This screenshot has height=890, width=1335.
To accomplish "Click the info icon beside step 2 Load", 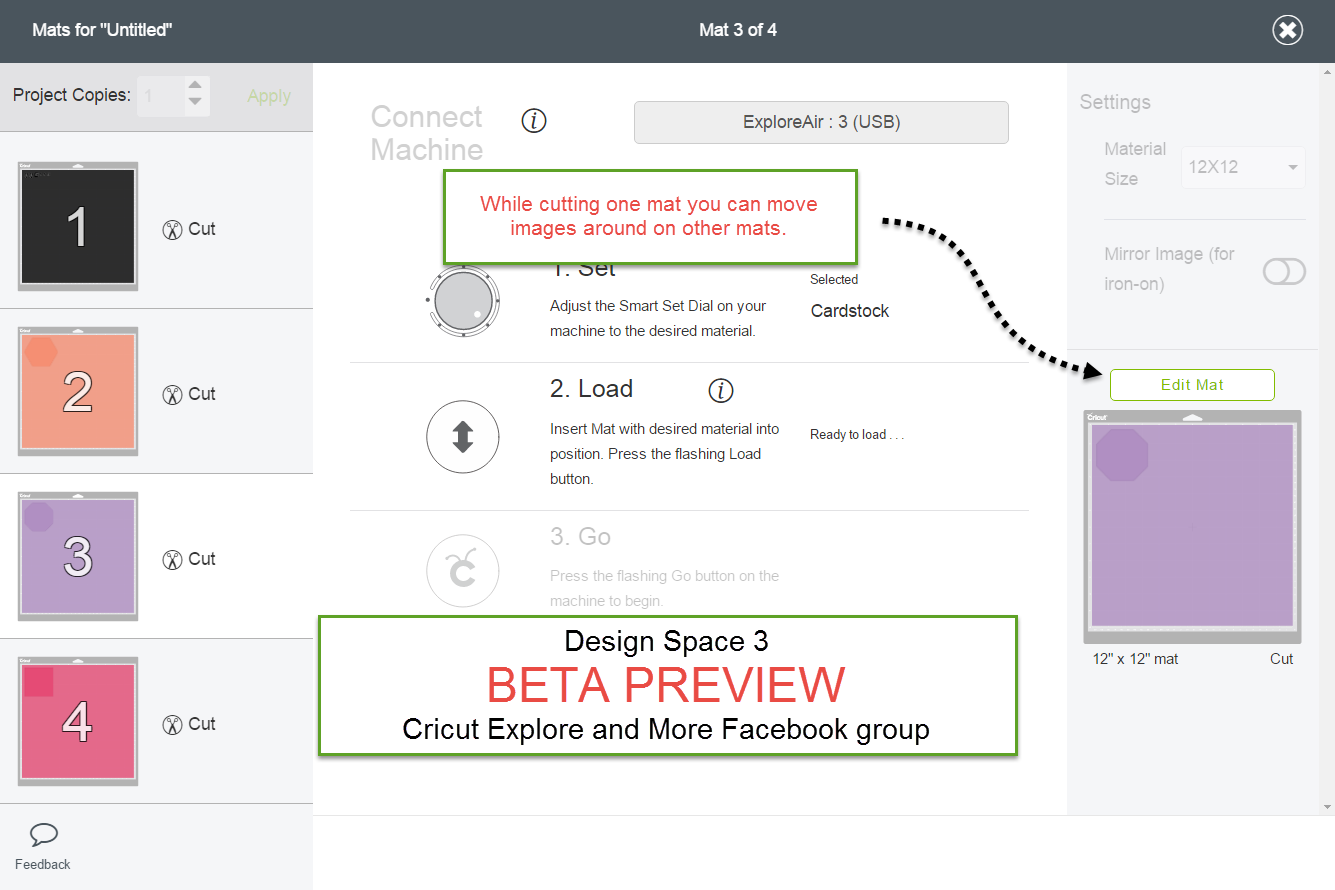I will (x=721, y=390).
